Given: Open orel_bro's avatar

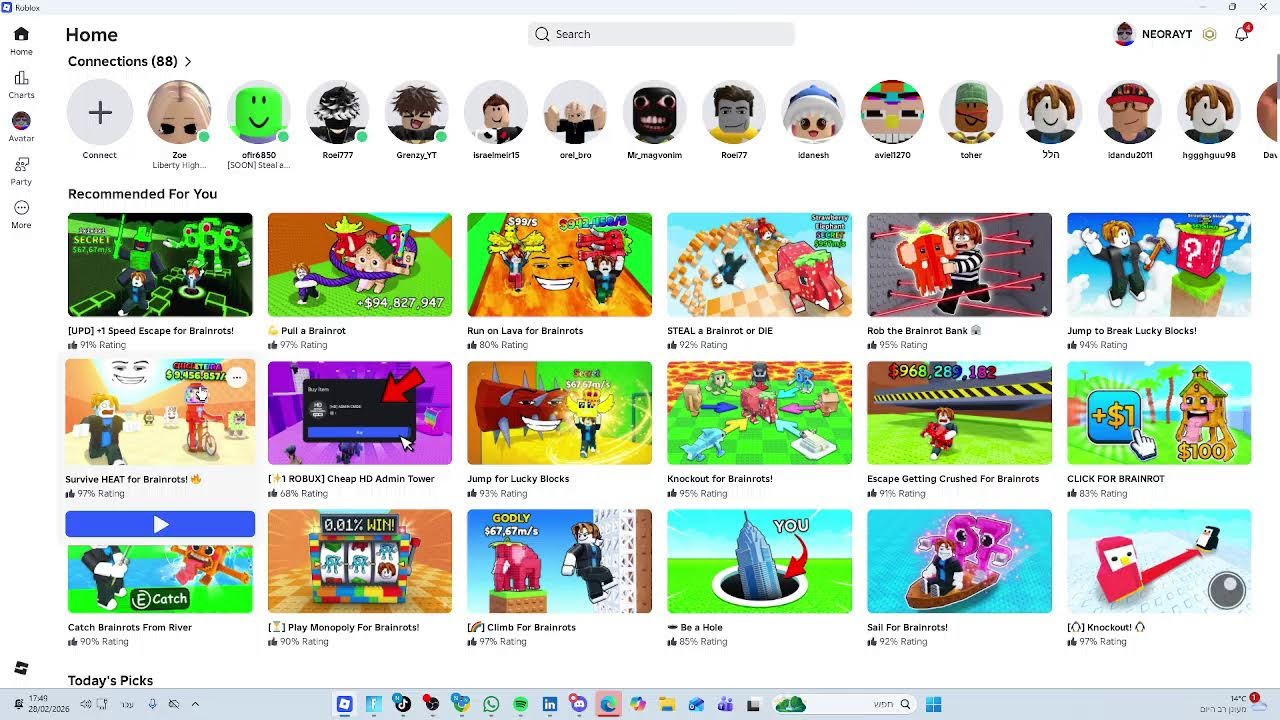Looking at the screenshot, I should point(575,113).
